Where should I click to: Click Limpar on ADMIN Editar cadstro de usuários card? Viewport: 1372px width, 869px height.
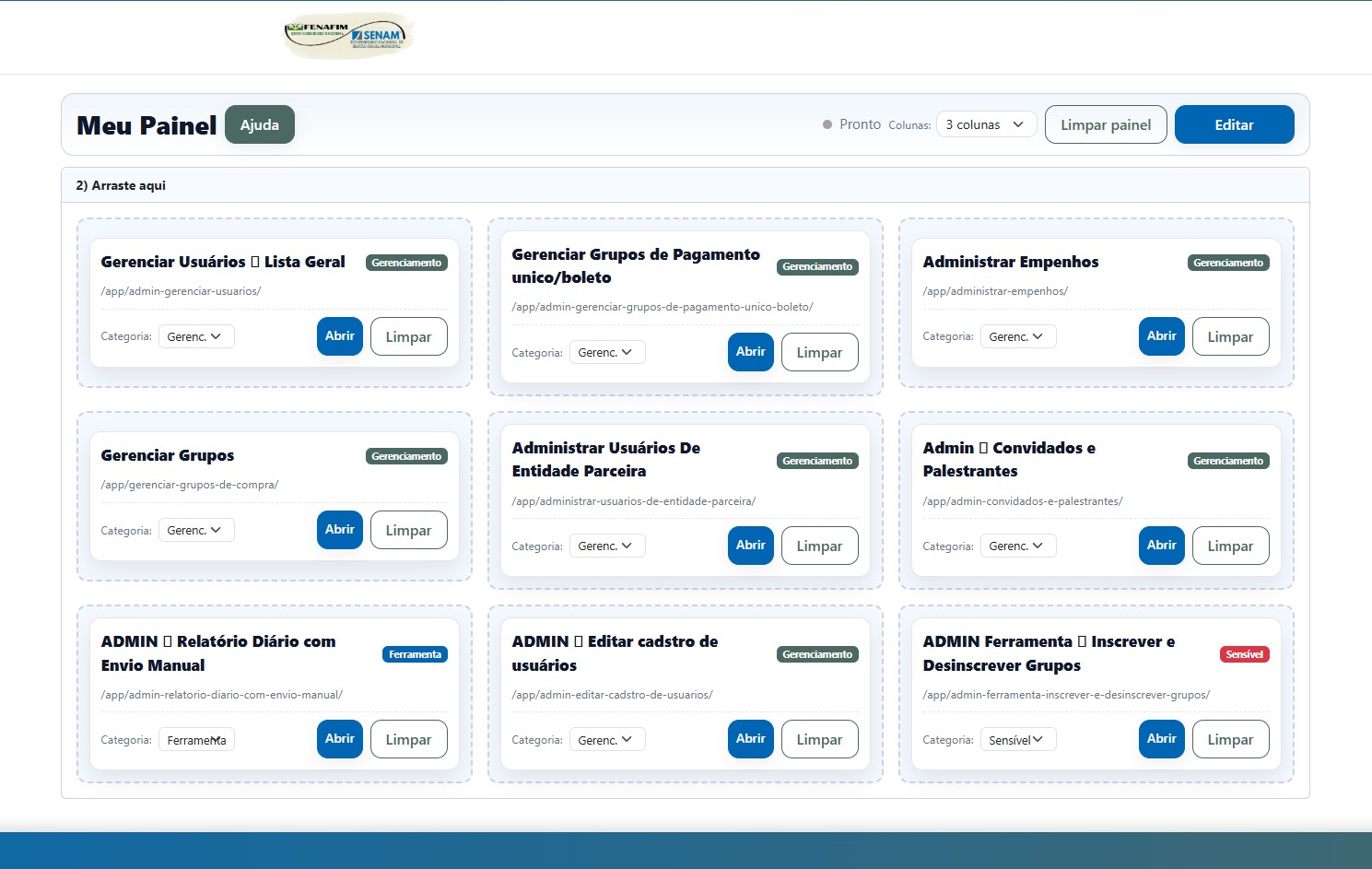click(819, 739)
